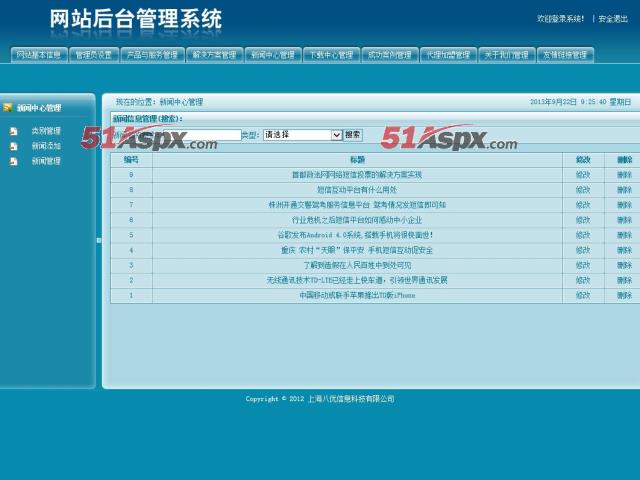Delete the TD版iPhone news row via 删除
640x480 pixels.
624,296
